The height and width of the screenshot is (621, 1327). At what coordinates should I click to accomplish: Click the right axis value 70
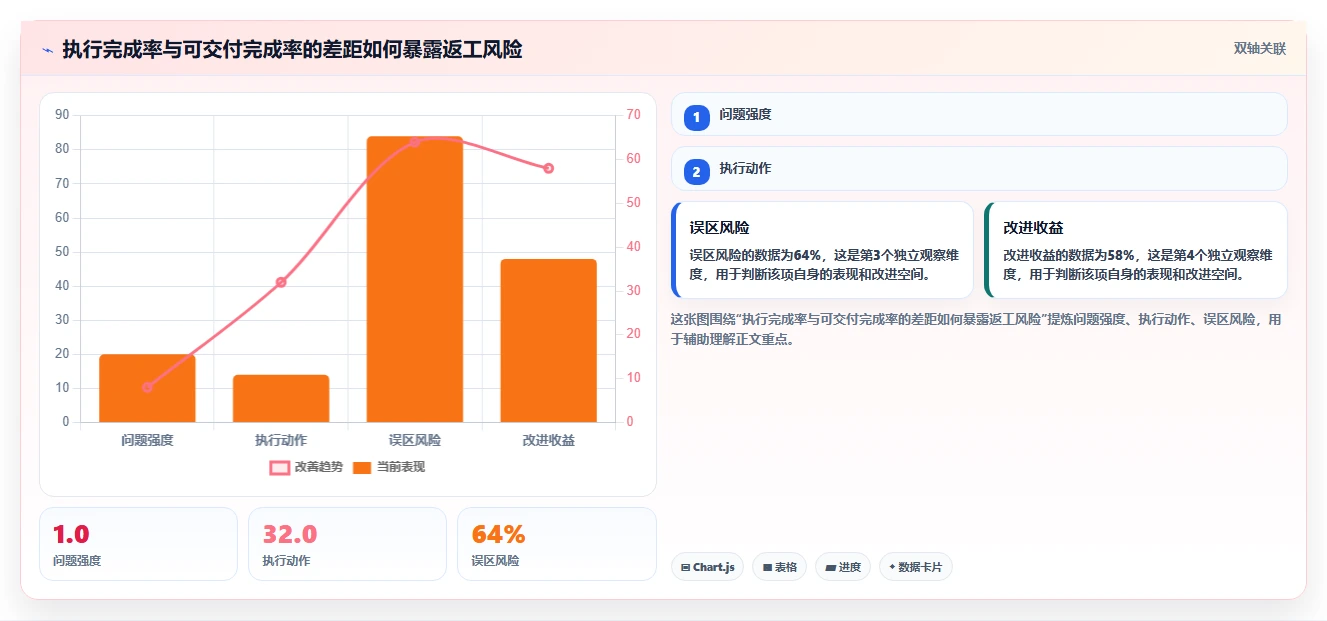tap(633, 115)
